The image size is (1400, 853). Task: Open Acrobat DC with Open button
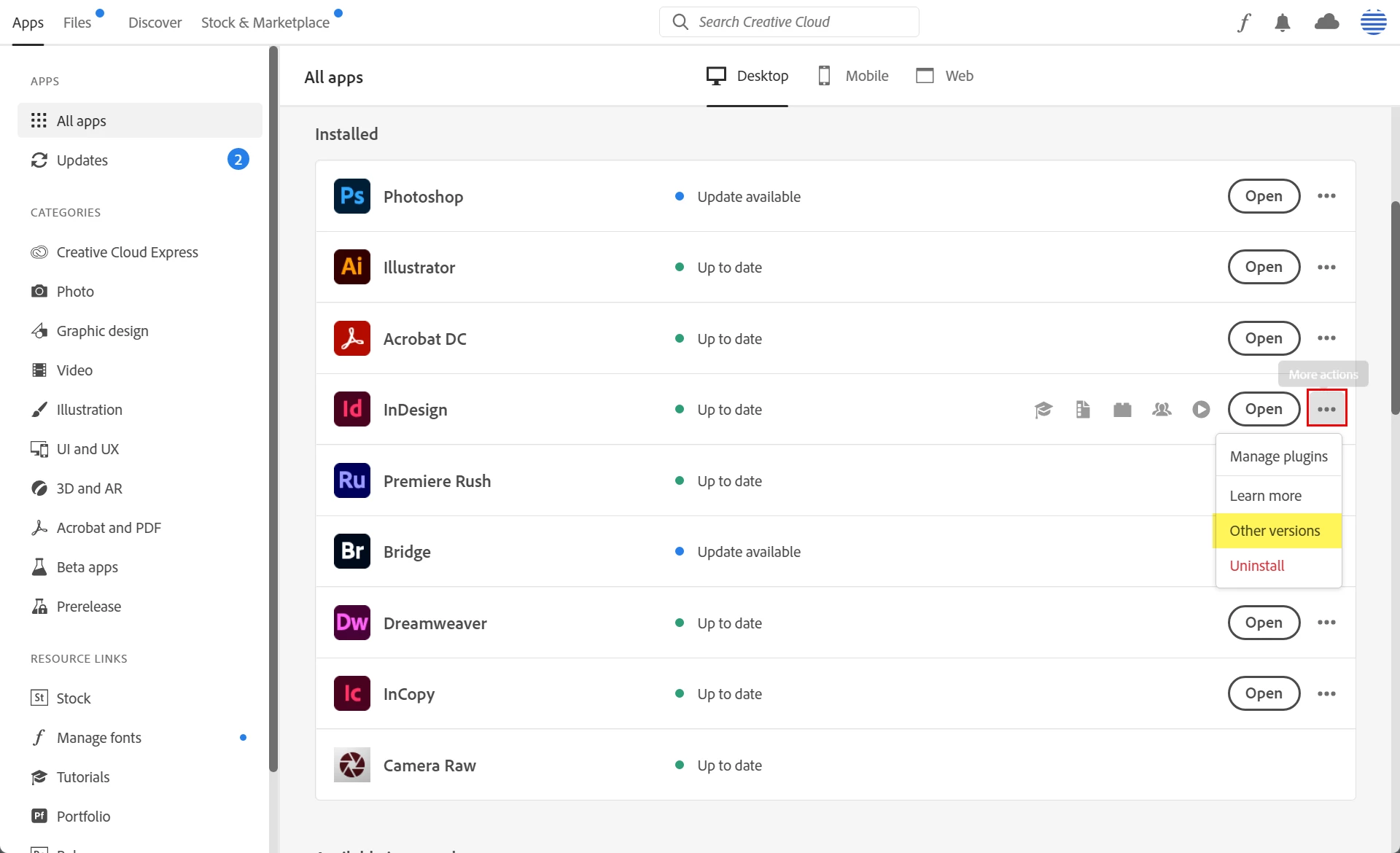coord(1264,338)
